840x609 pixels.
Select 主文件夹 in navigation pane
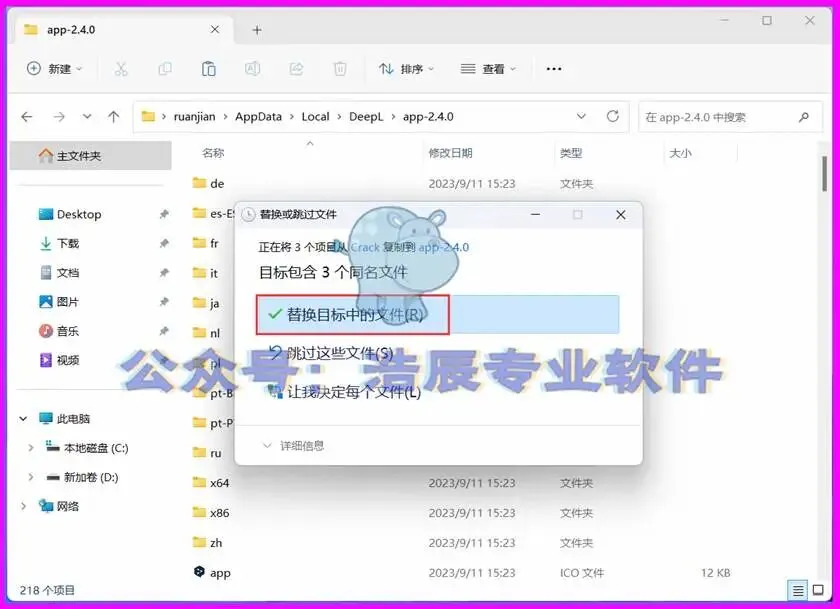point(91,156)
